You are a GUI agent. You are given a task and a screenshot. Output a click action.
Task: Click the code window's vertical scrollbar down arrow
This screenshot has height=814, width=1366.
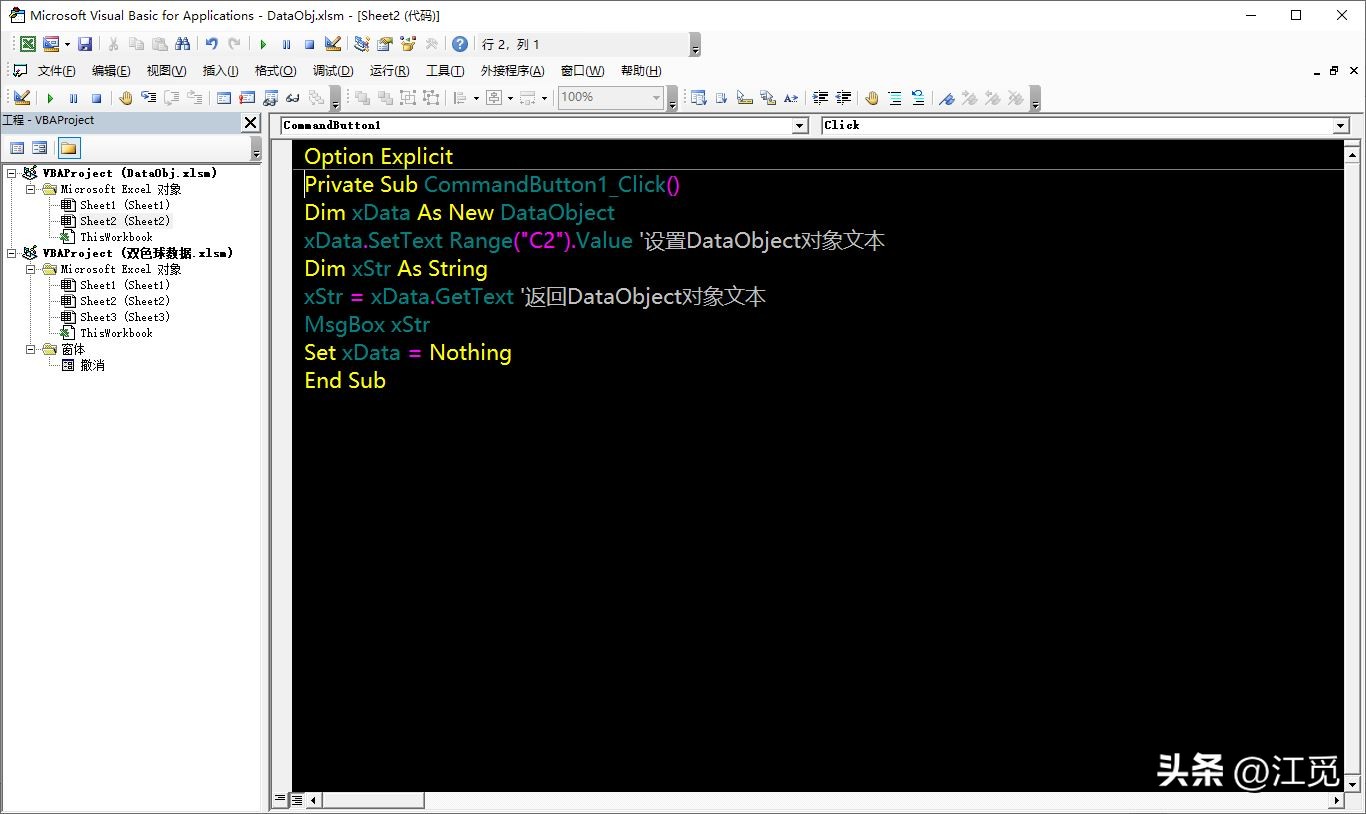tap(1351, 783)
